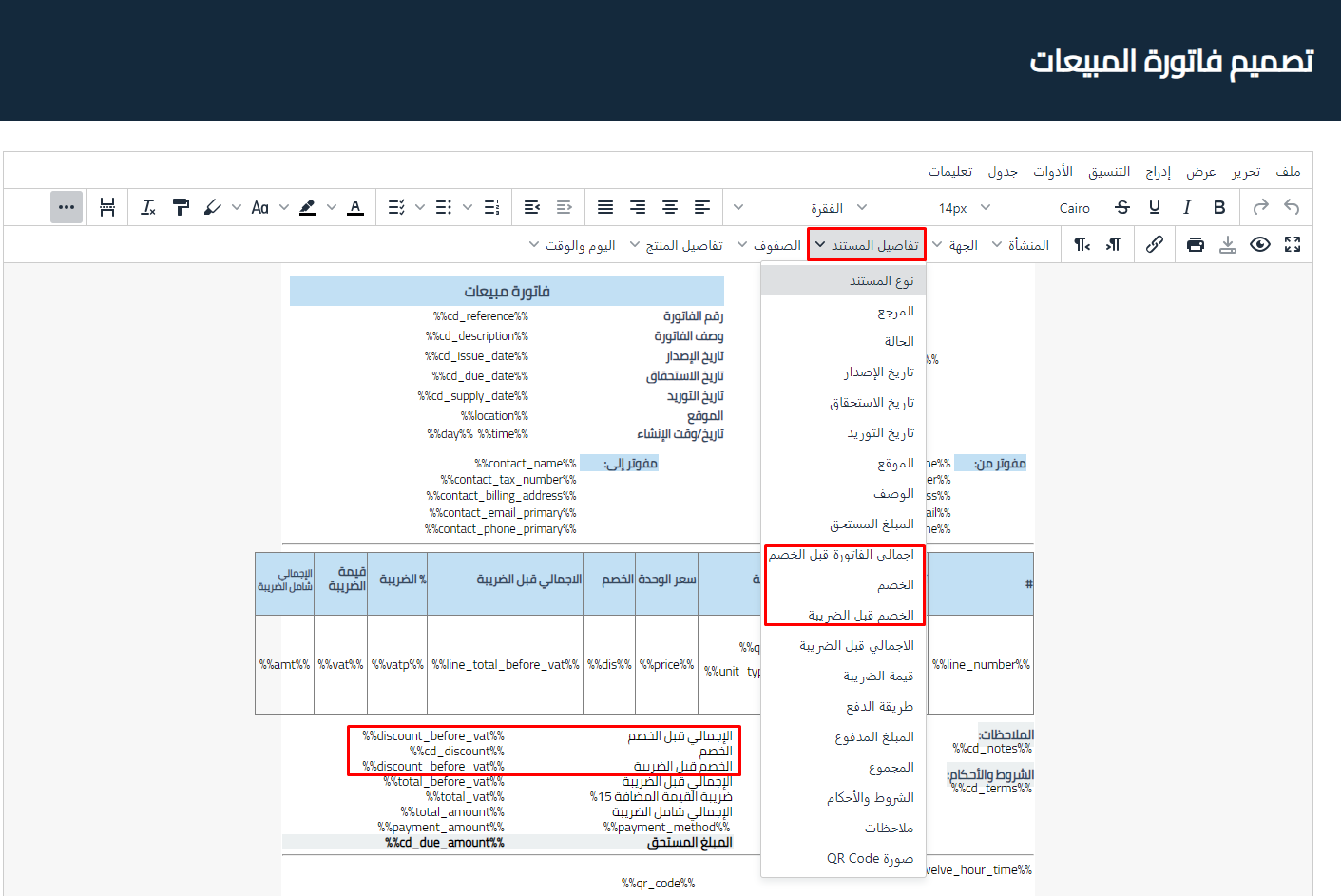Expand the change case dropdown arrow
Image resolution: width=1341 pixels, height=896 pixels.
point(284,207)
